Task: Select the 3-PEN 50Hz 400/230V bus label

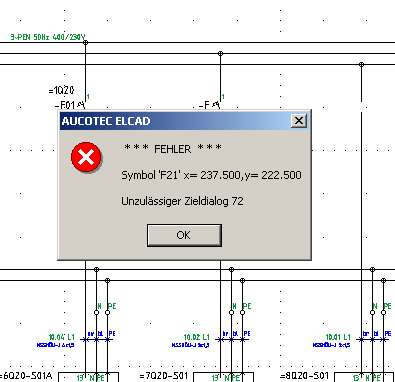Action: click(48, 37)
